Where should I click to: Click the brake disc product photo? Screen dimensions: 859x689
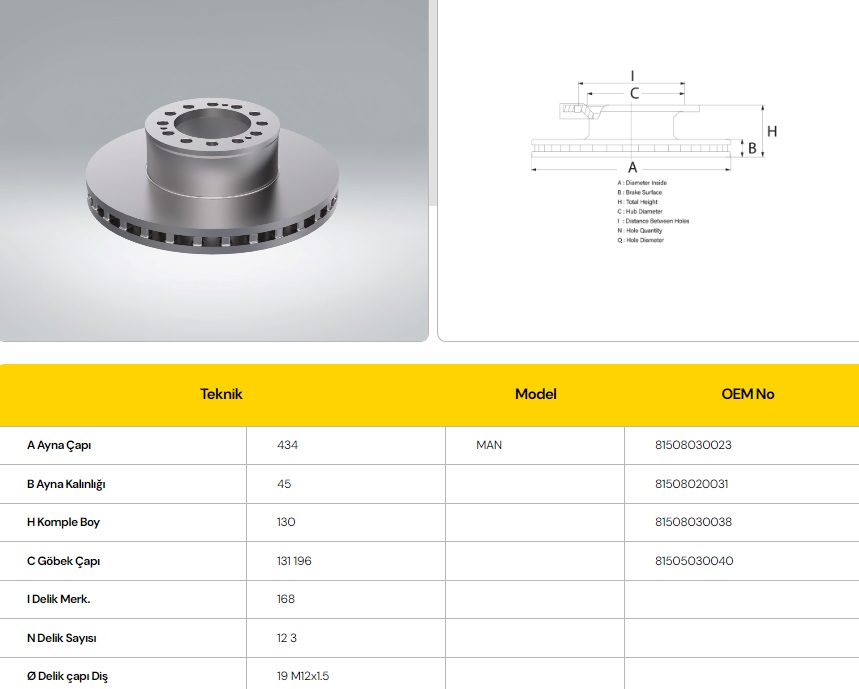214,170
